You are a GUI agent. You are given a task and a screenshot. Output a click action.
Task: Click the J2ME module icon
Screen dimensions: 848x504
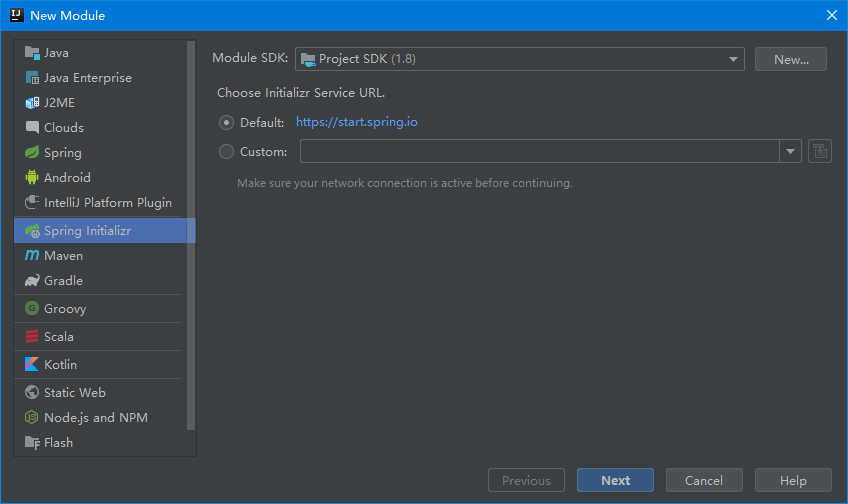[32, 103]
